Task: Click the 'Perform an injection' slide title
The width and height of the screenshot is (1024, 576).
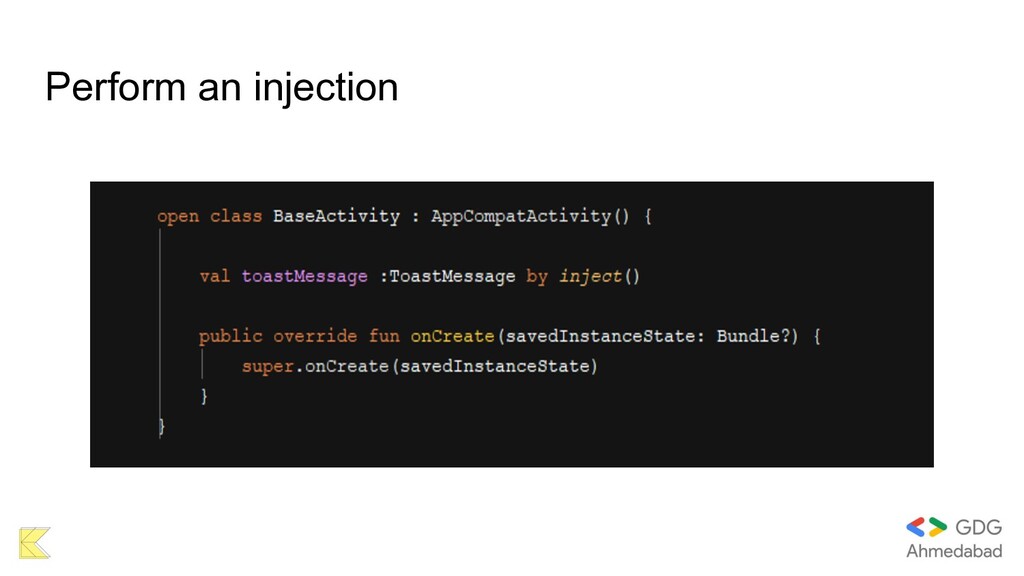Action: click(x=221, y=87)
